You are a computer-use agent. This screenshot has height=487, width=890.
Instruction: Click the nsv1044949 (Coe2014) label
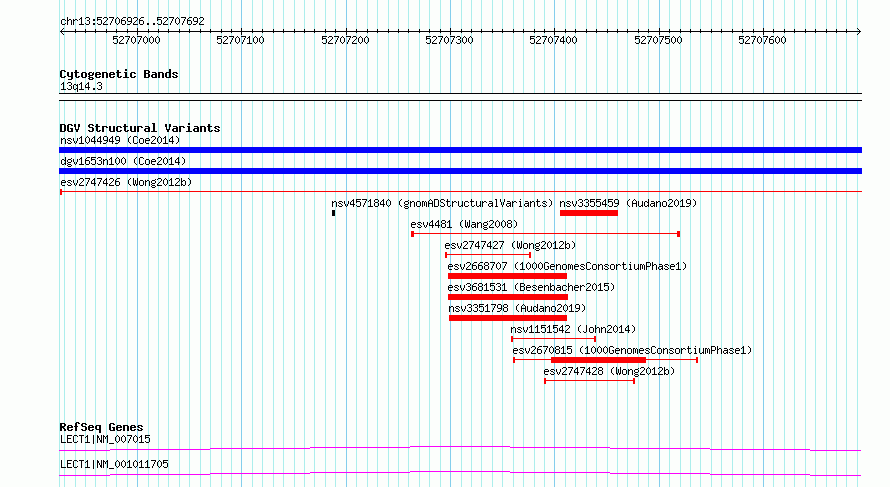120,140
